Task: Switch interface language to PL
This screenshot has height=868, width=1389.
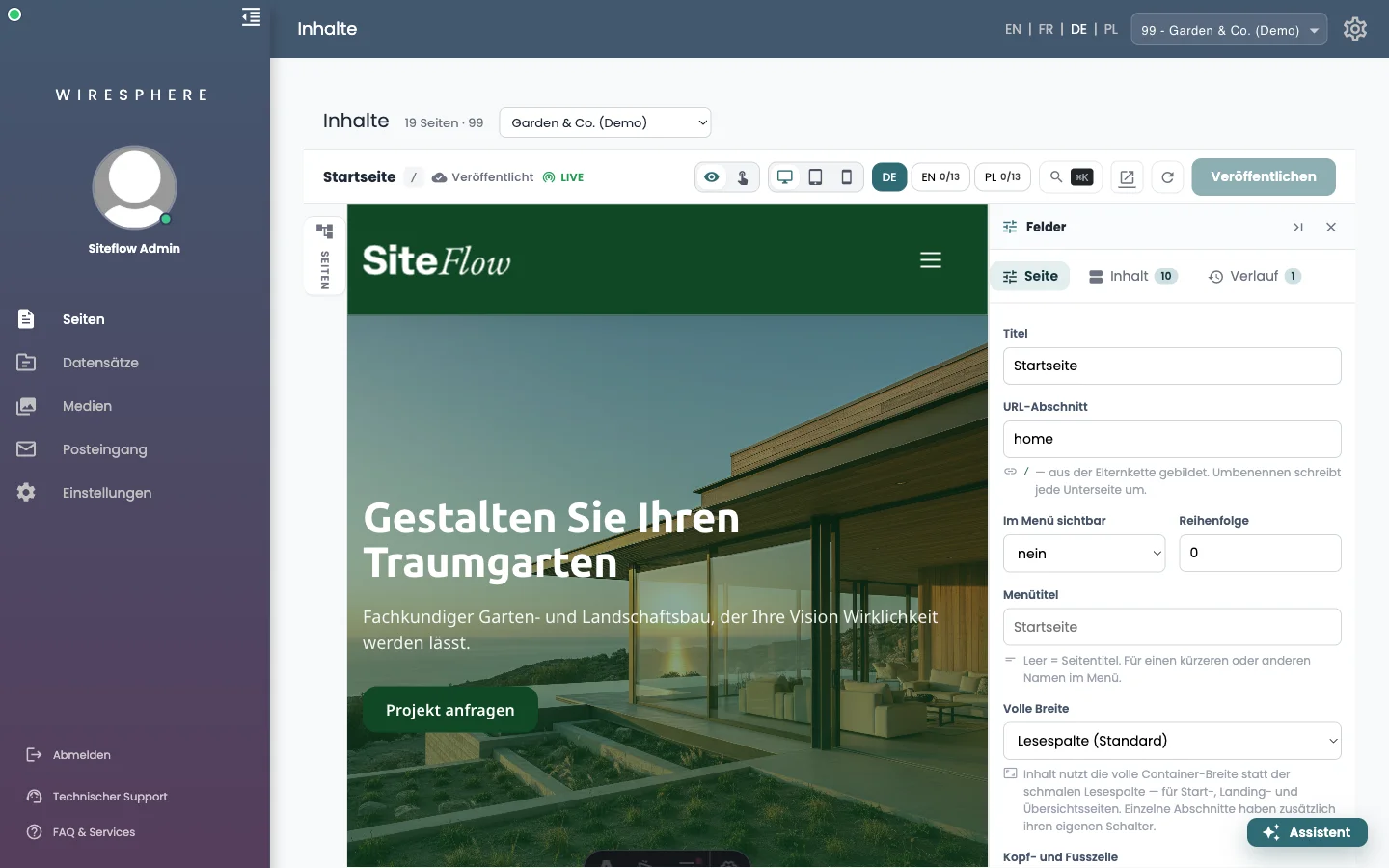Action: point(1111,30)
